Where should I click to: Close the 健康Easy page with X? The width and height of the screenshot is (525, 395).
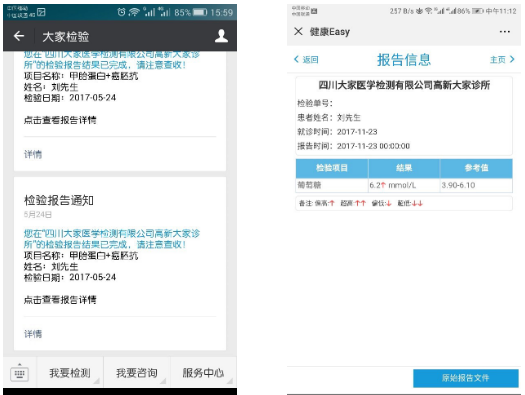[298, 31]
